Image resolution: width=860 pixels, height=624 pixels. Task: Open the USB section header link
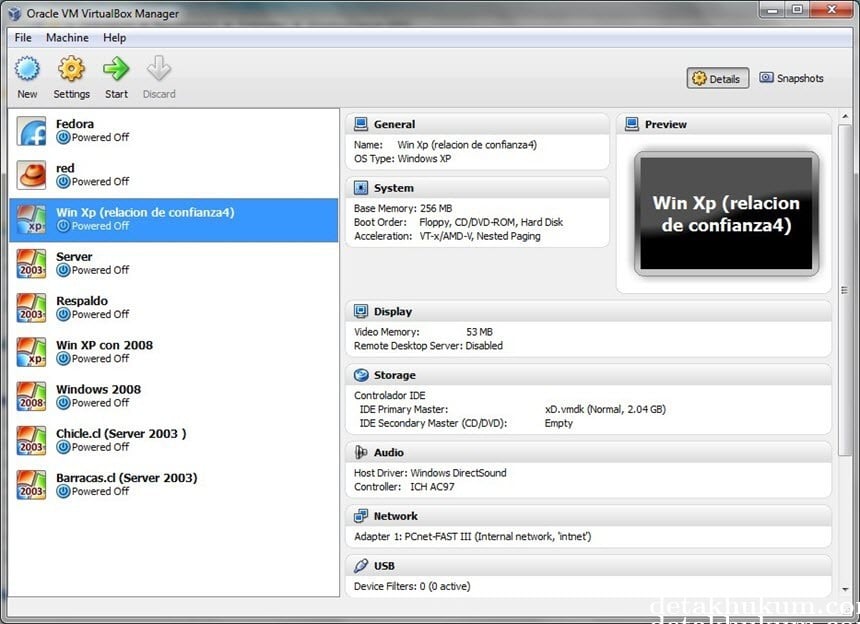384,566
